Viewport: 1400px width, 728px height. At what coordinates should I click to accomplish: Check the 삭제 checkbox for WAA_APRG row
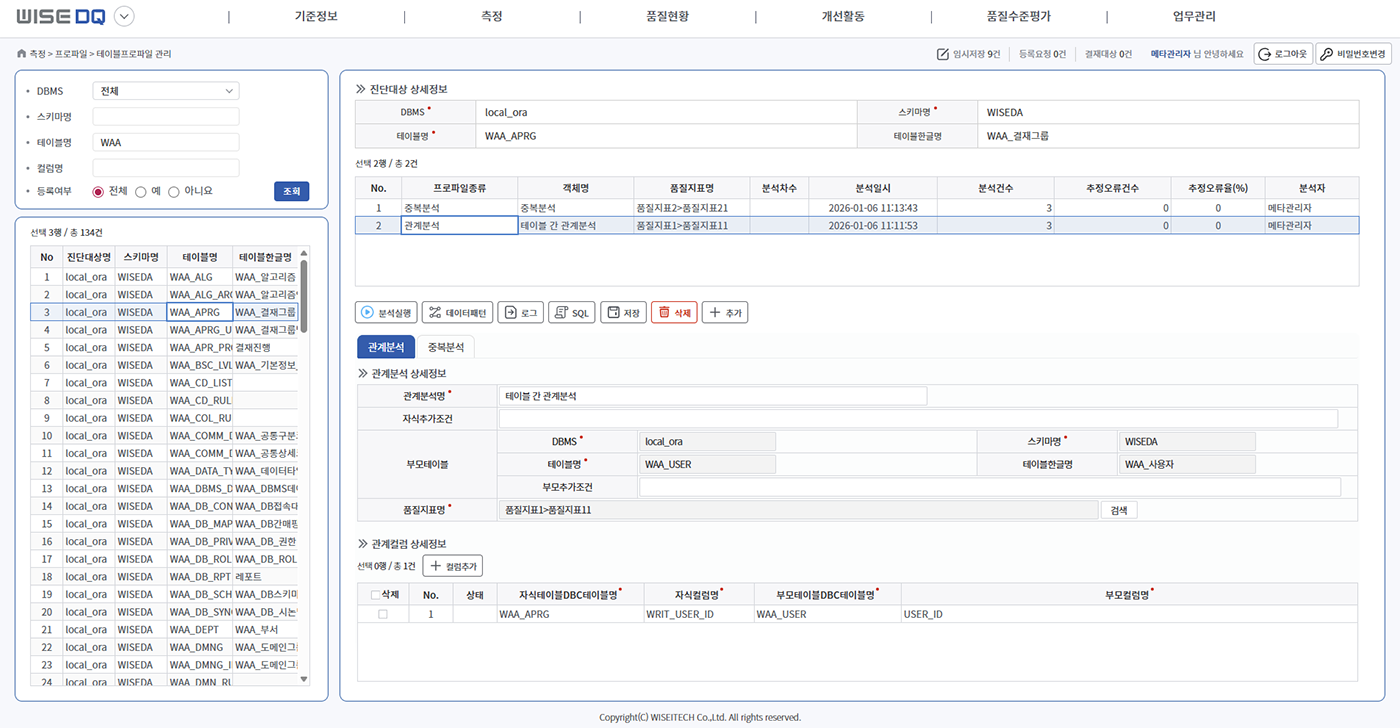coord(383,614)
